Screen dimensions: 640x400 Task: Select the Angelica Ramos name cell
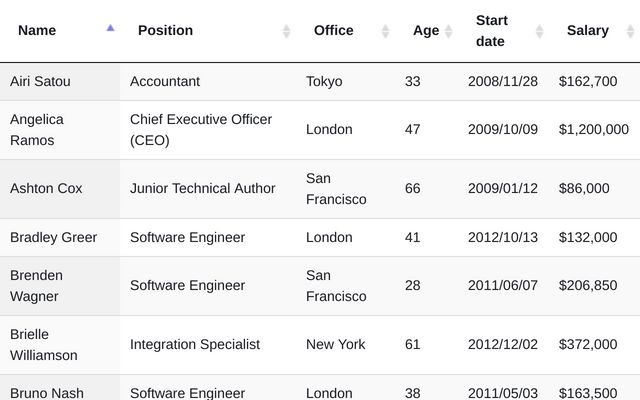tap(37, 130)
